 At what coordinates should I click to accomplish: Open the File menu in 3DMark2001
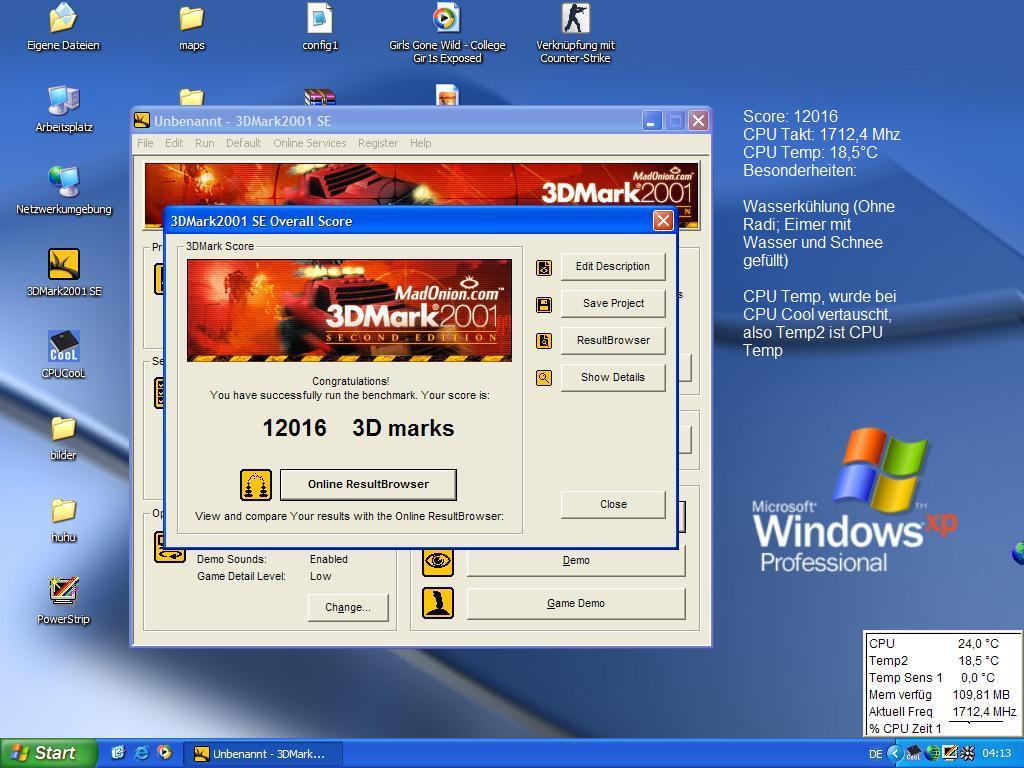coord(145,143)
